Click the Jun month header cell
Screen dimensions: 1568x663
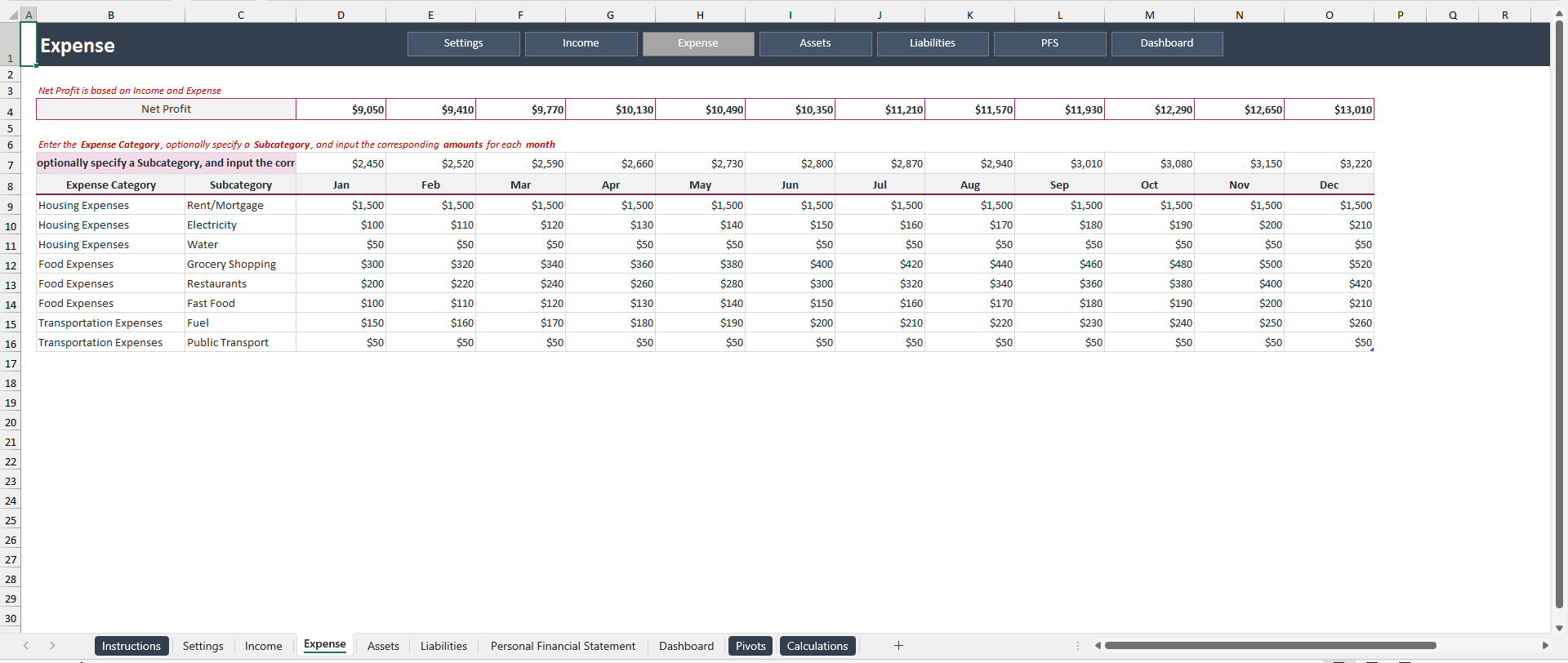click(x=790, y=185)
